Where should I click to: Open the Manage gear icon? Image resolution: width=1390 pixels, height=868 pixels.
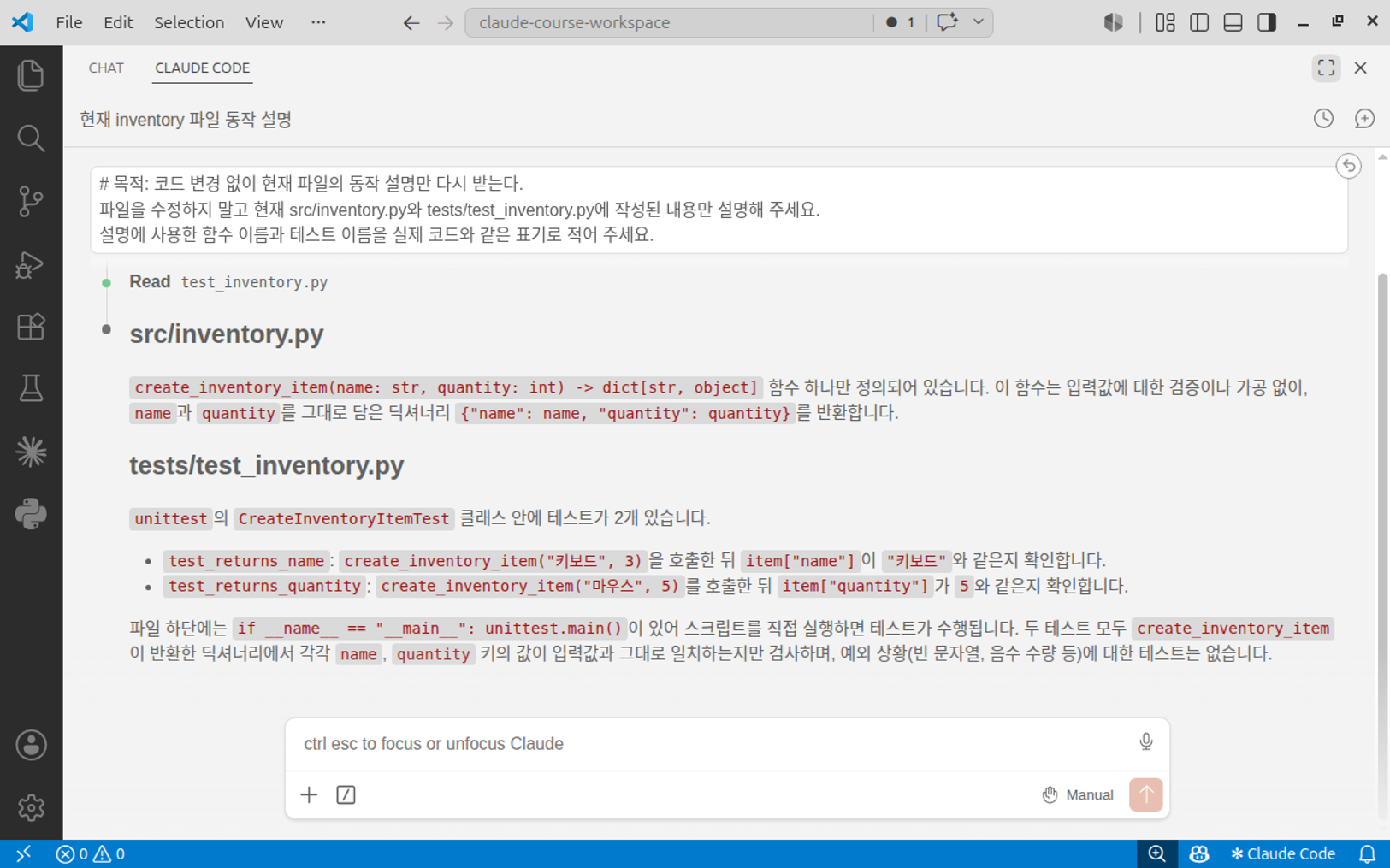click(x=31, y=807)
